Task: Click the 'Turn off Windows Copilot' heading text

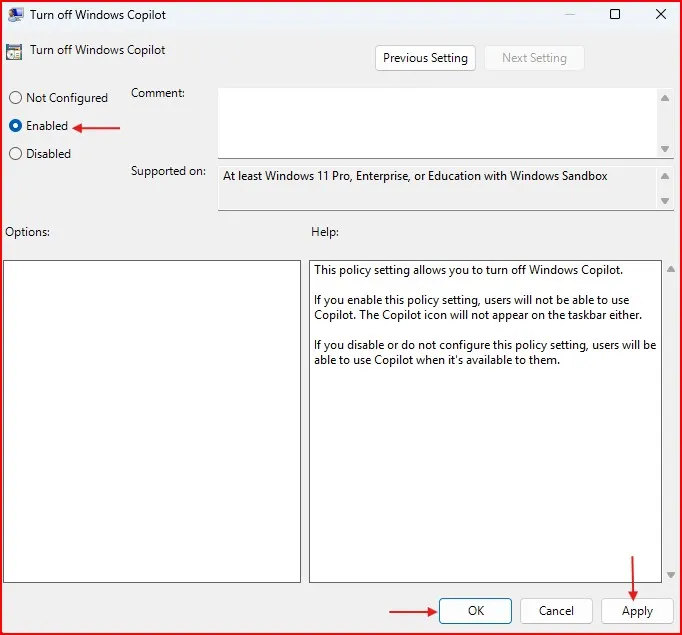Action: click(97, 50)
